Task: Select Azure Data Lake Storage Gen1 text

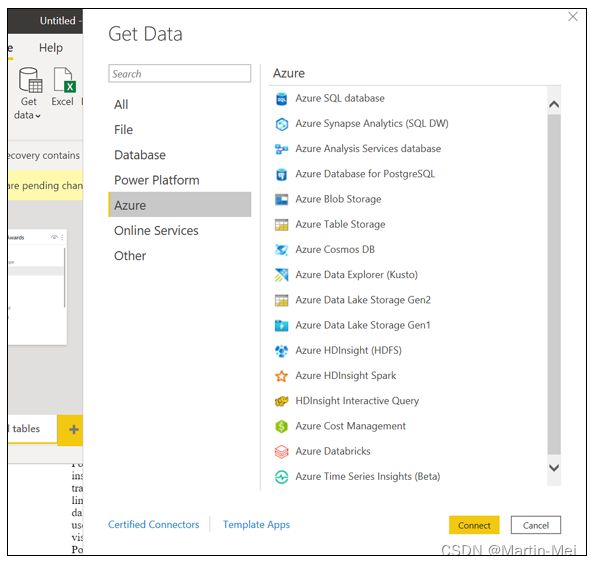Action: pos(363,326)
